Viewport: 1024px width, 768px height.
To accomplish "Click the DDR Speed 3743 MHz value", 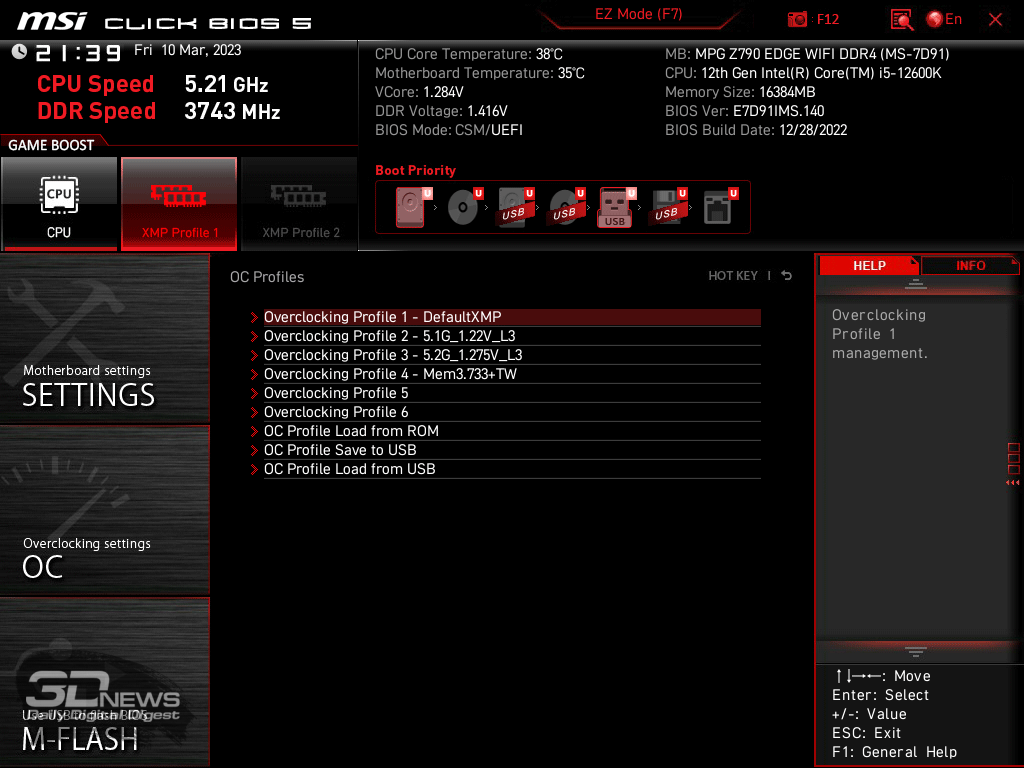I will [x=232, y=111].
